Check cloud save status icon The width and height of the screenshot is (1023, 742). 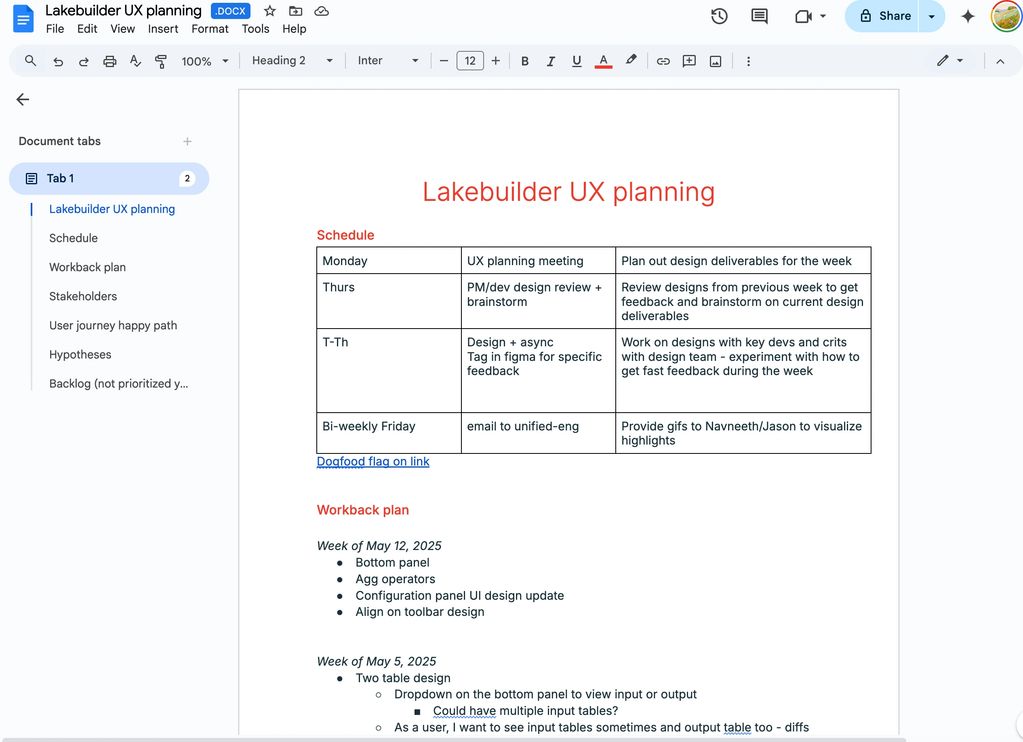pyautogui.click(x=322, y=11)
